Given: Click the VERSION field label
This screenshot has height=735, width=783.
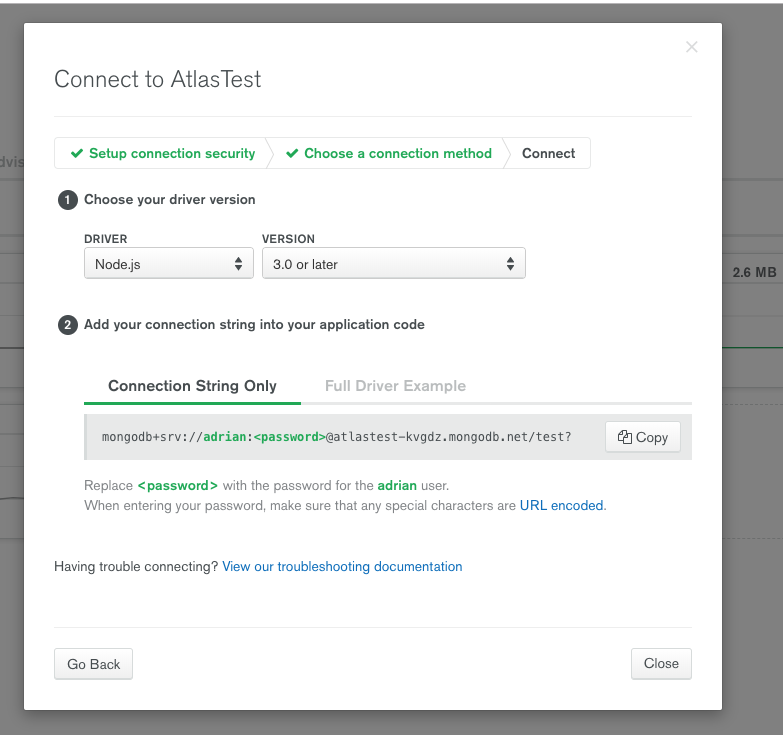Looking at the screenshot, I should click(289, 239).
